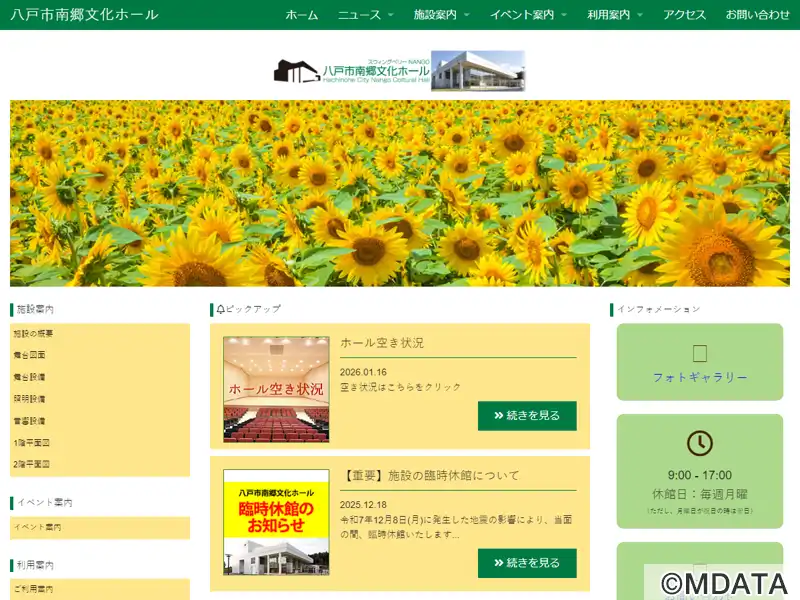The width and height of the screenshot is (800, 600).
Task: Expand the イベント案内 dropdown arrow in navbar
Action: point(564,15)
